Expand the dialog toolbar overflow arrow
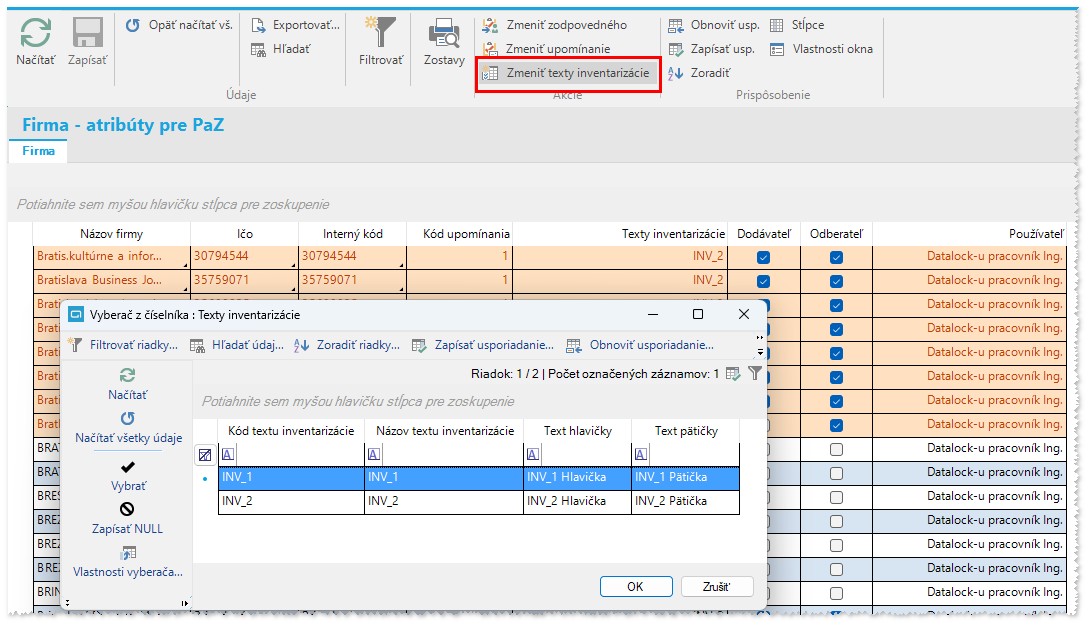 coord(760,345)
